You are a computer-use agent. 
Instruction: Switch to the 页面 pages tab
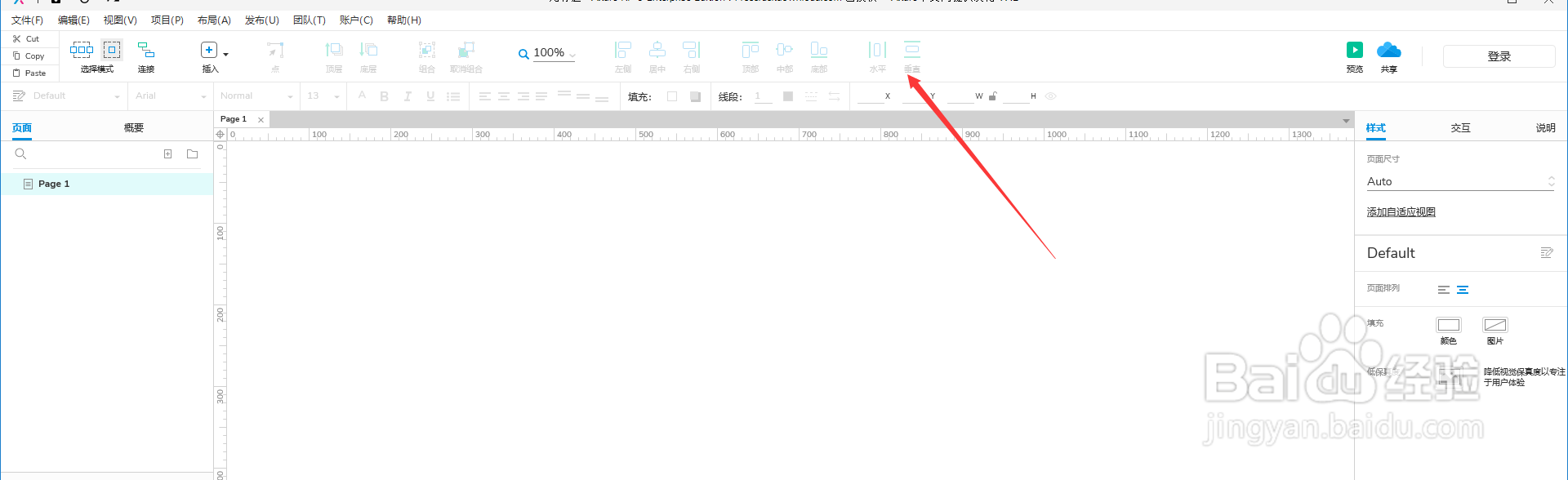click(22, 127)
